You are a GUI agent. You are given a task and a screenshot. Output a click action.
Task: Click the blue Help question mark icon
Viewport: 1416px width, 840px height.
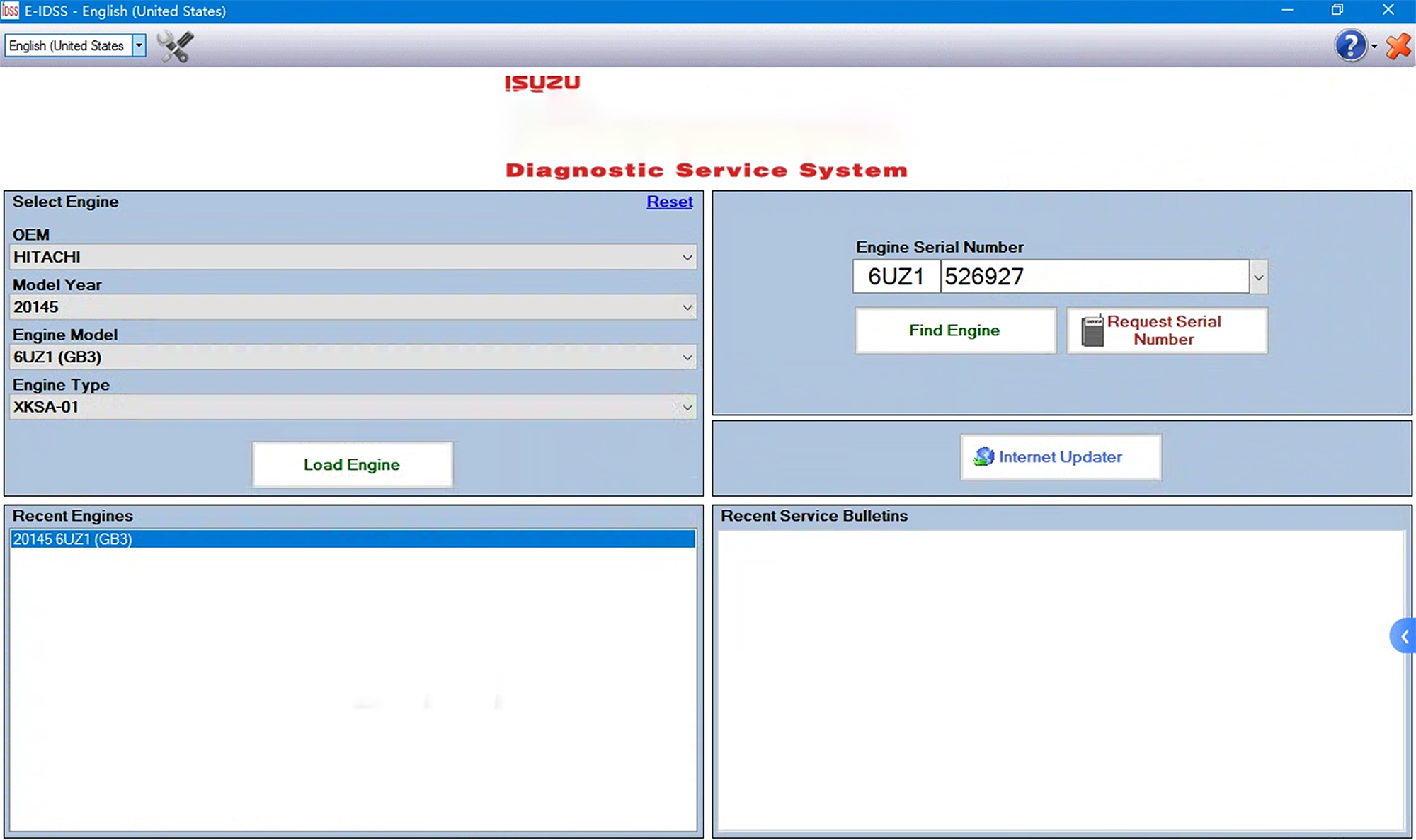pyautogui.click(x=1350, y=46)
